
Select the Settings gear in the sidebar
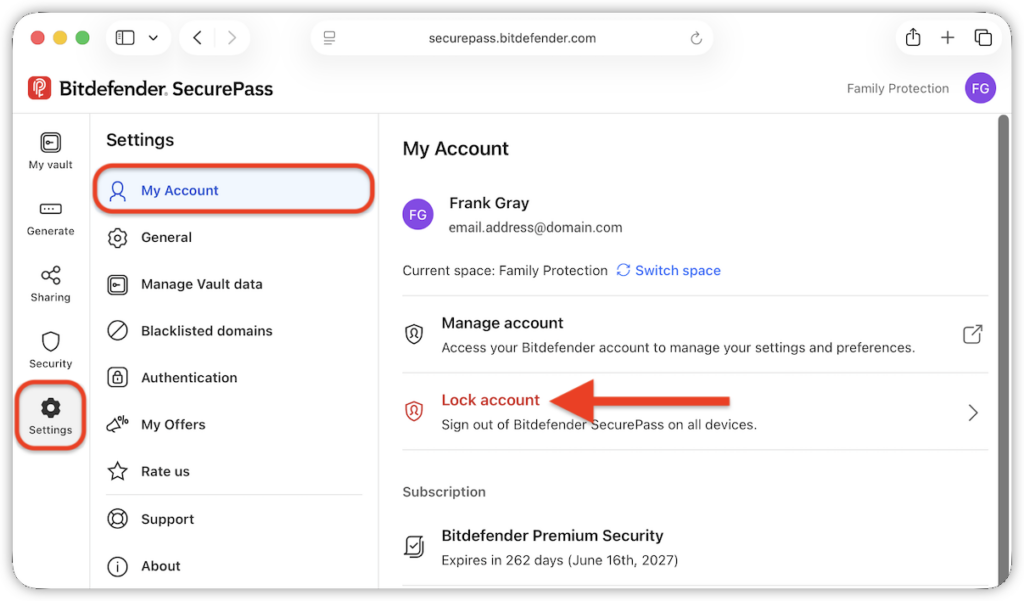tap(50, 416)
